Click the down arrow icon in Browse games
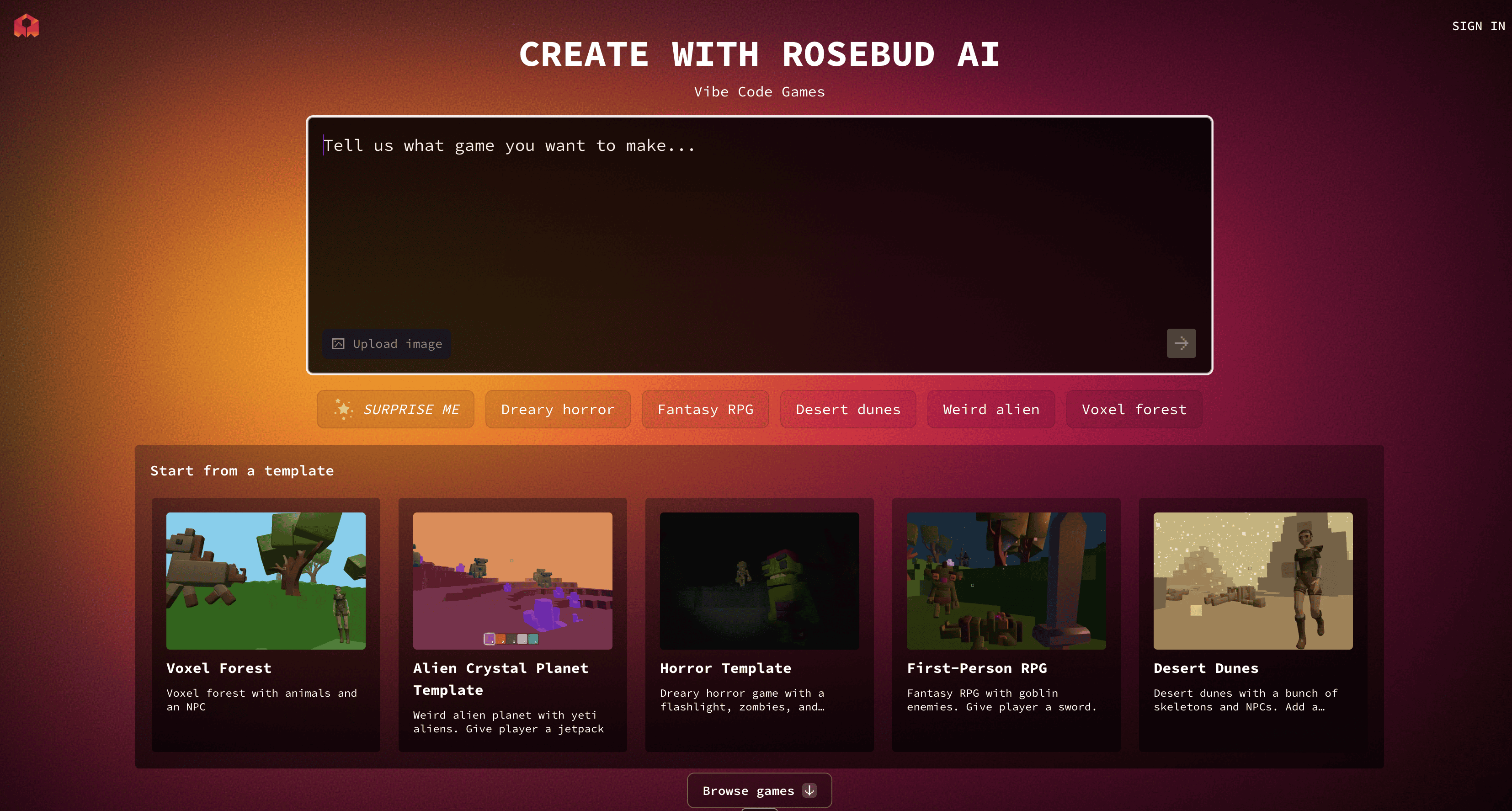This screenshot has width=1512, height=811. pos(809,790)
